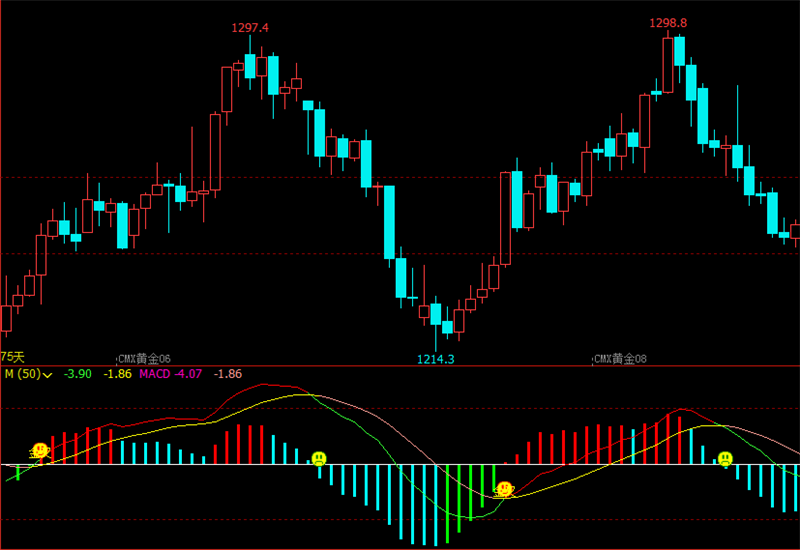Viewport: 800px width, 550px height.
Task: Select the red candlestick directly under the 1298.8 label
Action: tap(668, 63)
